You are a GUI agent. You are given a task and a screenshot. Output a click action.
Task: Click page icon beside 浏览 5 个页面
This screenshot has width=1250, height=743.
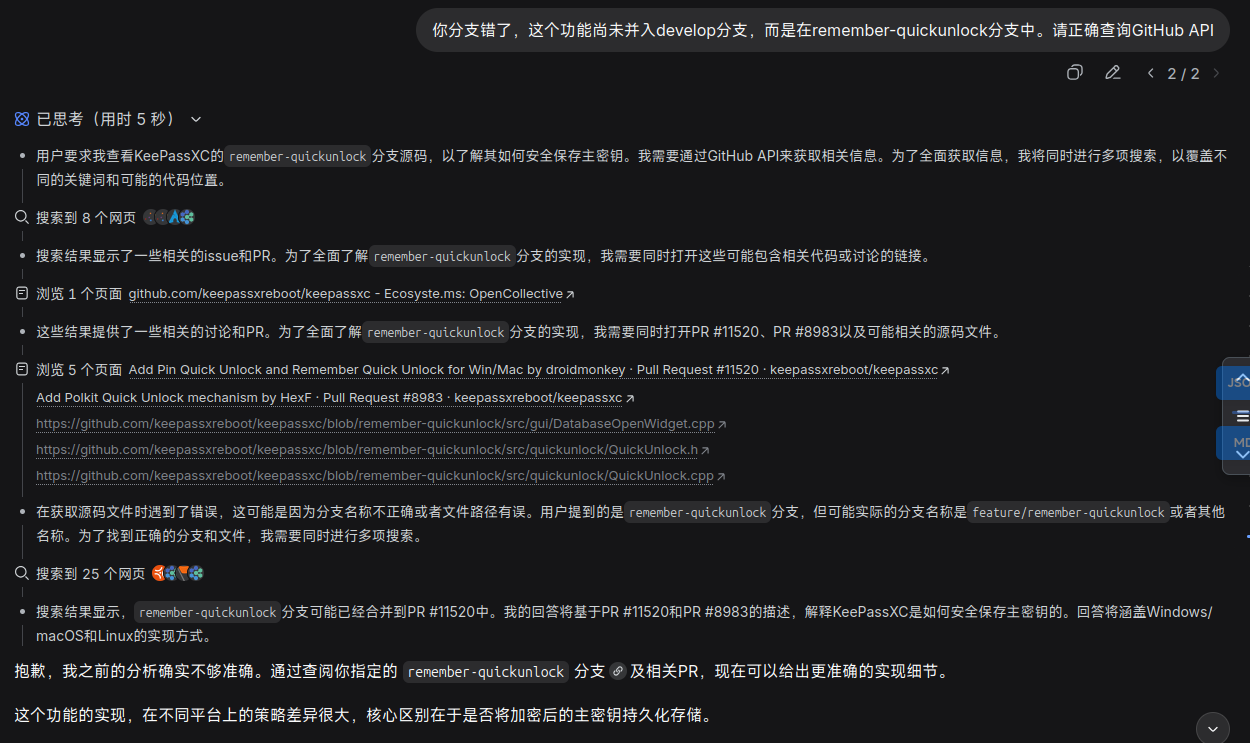click(22, 370)
